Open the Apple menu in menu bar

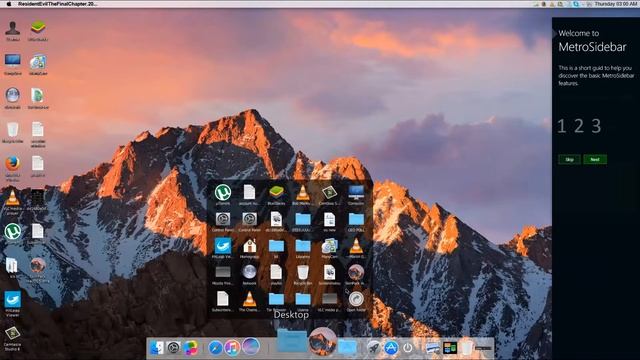click(x=8, y=4)
